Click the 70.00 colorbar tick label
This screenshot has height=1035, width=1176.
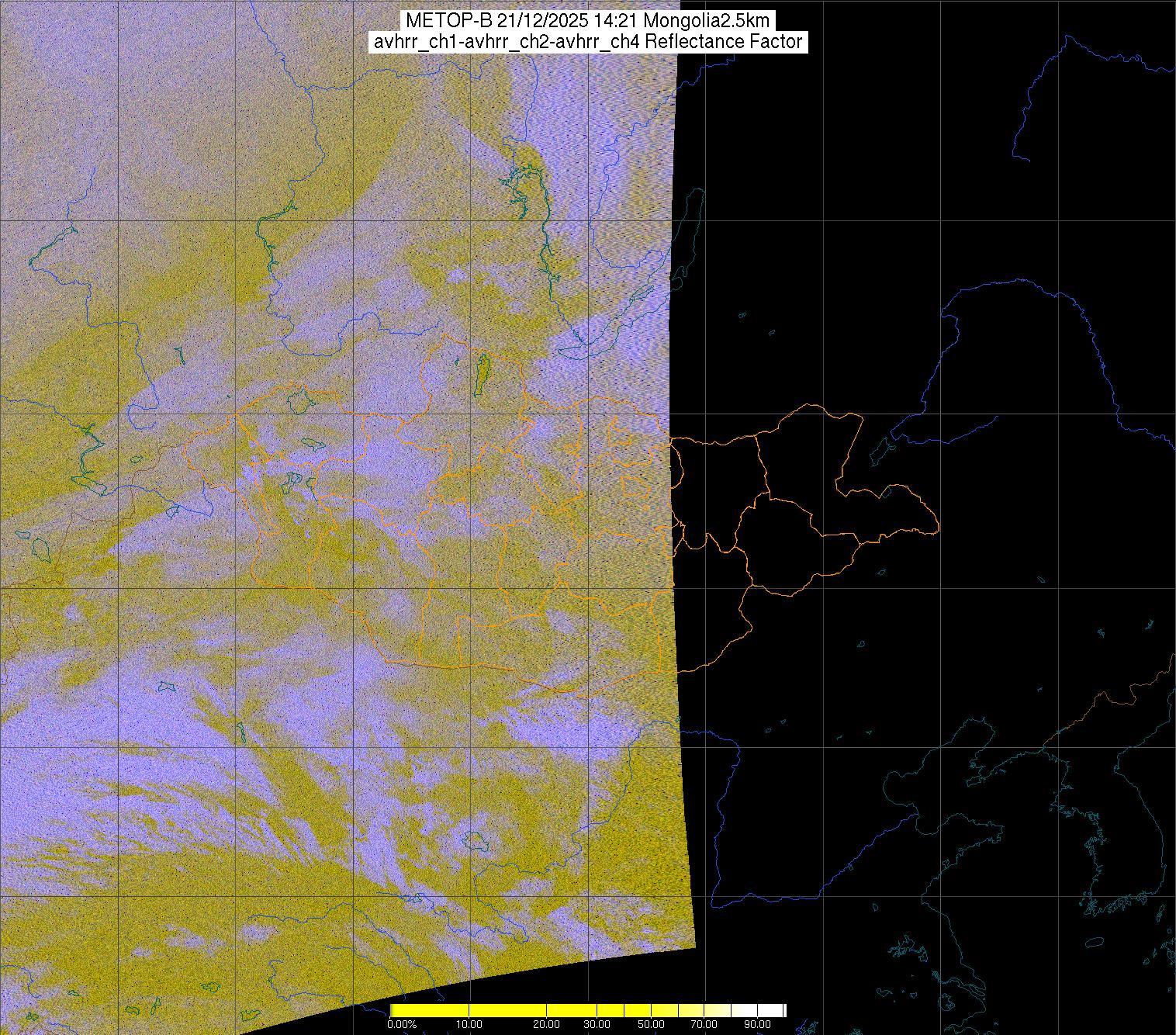pyautogui.click(x=704, y=1025)
